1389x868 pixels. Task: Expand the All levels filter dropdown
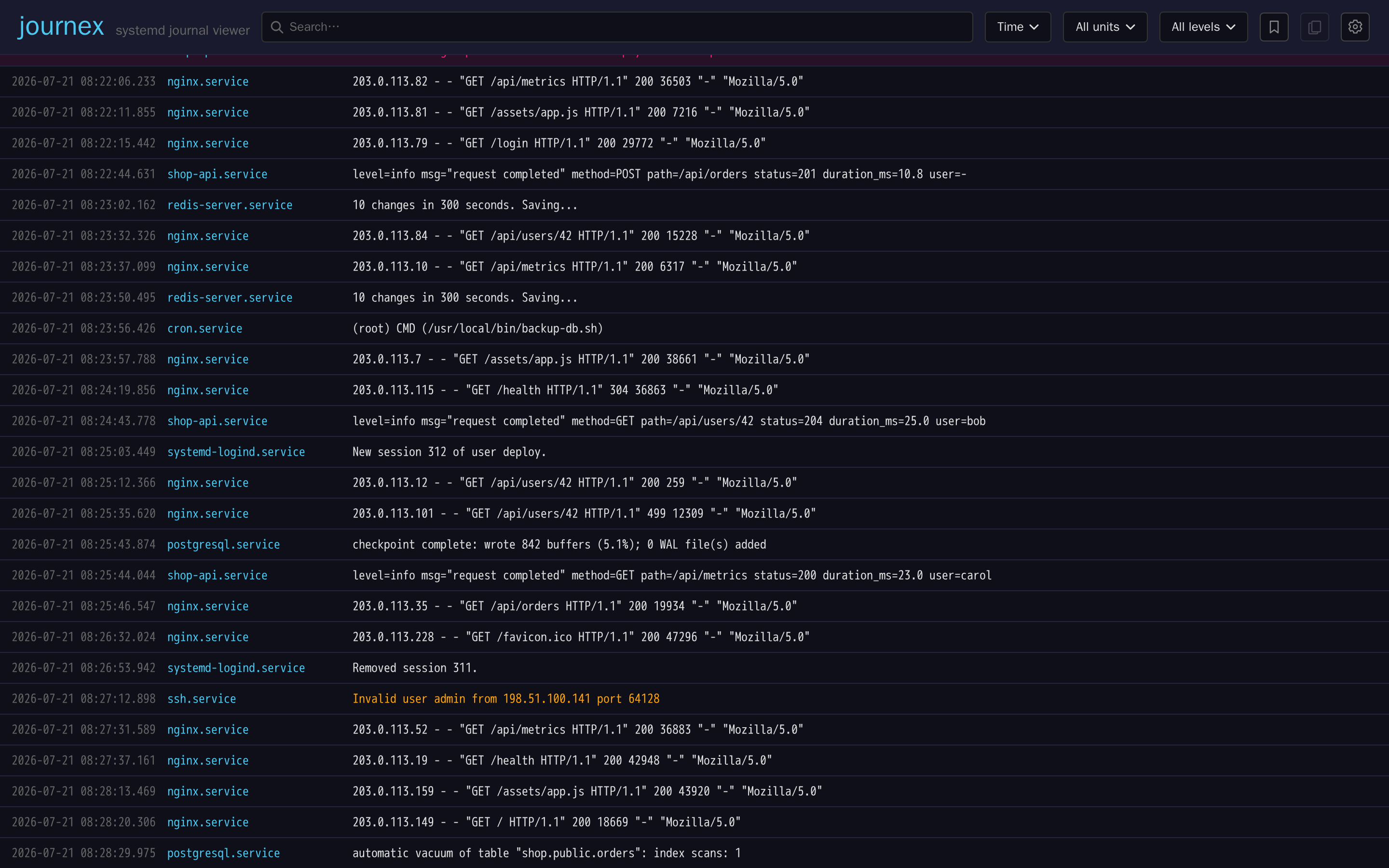point(1203,27)
